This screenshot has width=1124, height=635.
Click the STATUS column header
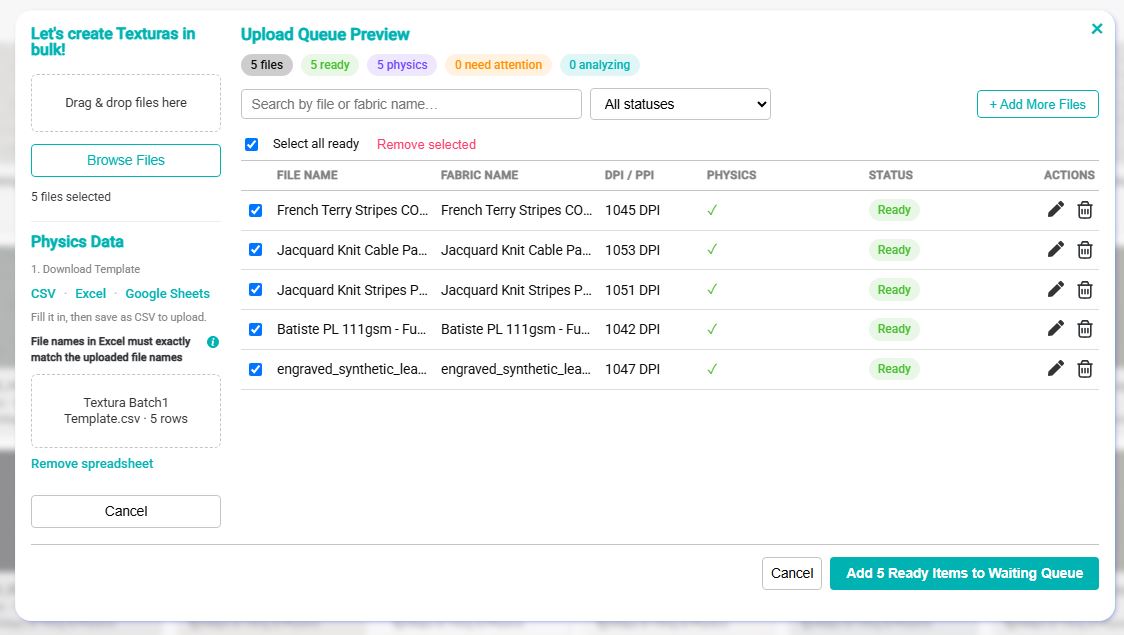(x=890, y=175)
